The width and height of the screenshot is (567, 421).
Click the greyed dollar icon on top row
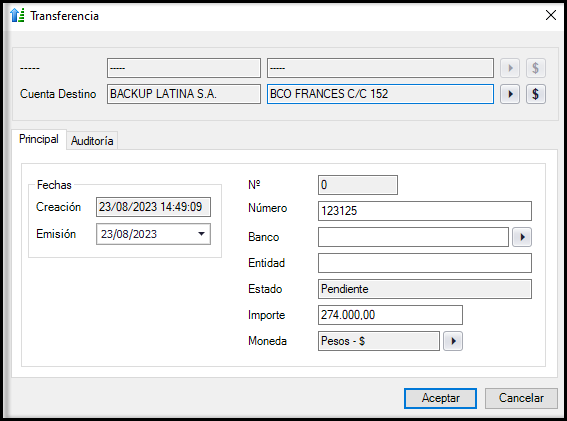coord(536,68)
